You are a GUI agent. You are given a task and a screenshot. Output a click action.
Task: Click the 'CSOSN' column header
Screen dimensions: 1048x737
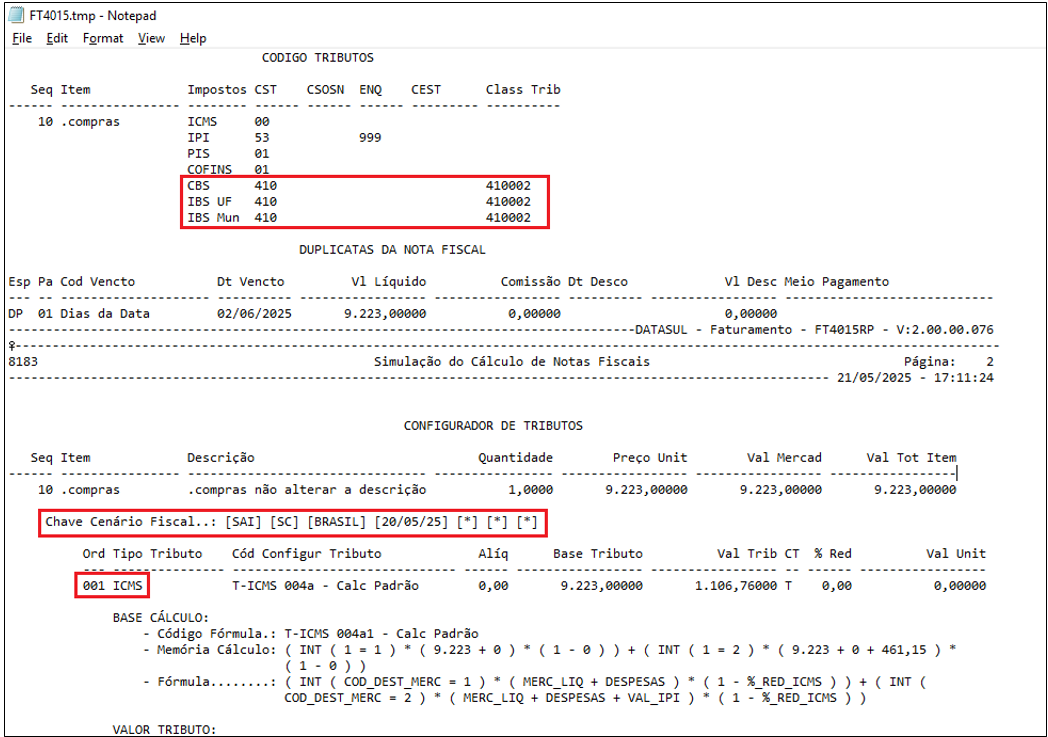(x=325, y=90)
